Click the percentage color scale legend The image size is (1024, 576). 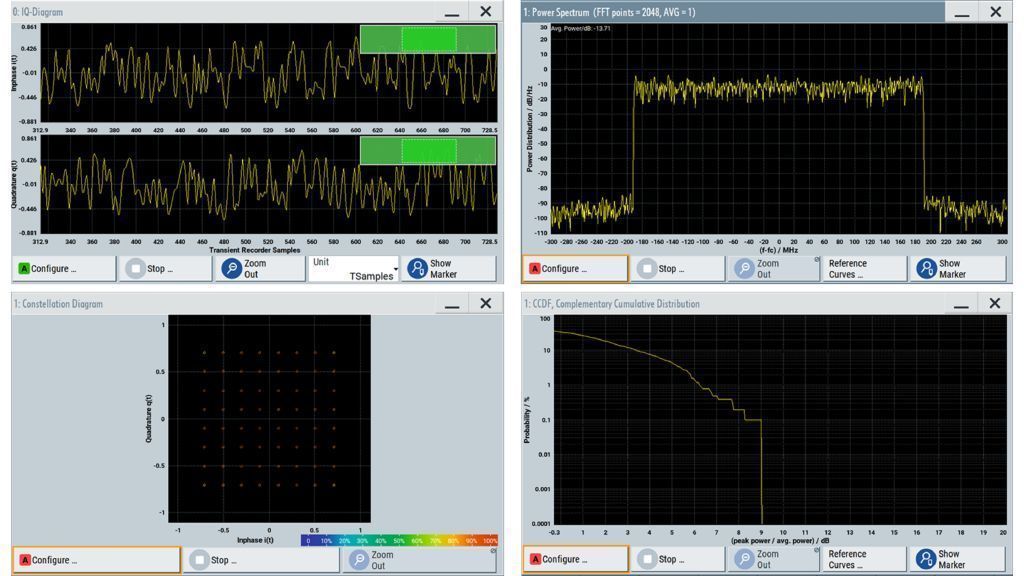(x=399, y=540)
